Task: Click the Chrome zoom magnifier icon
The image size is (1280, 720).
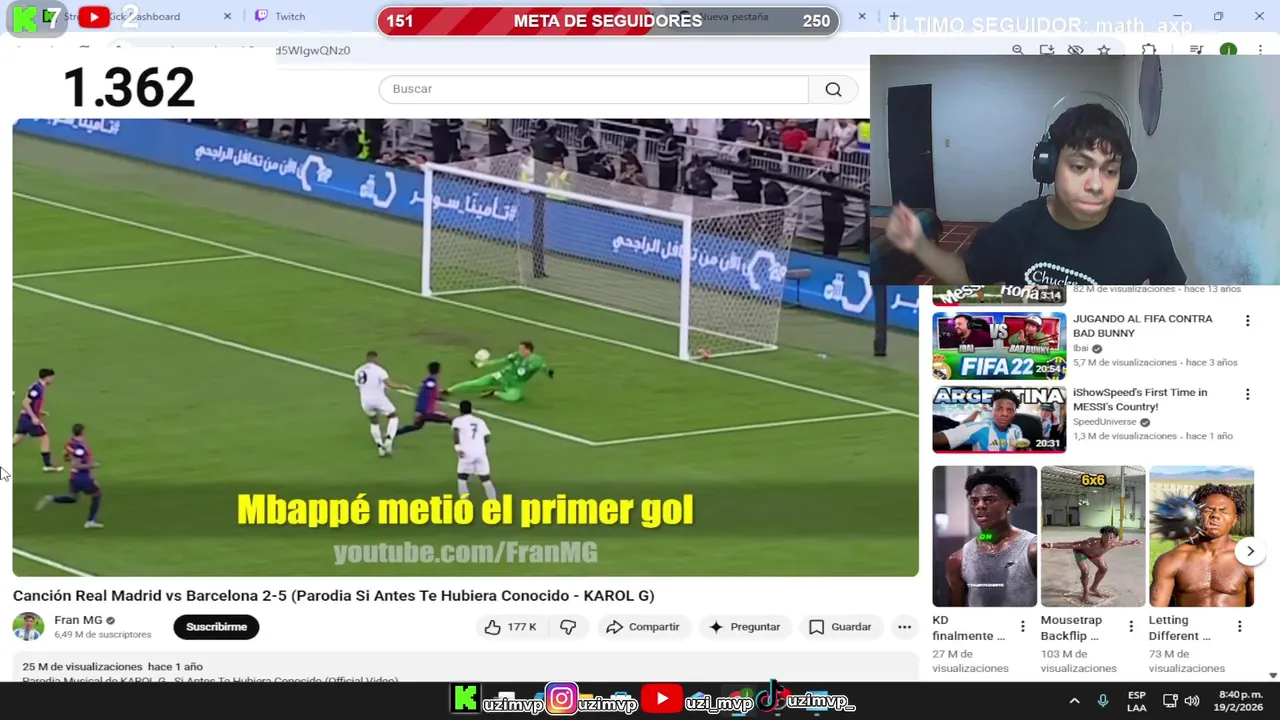Action: [x=1017, y=50]
